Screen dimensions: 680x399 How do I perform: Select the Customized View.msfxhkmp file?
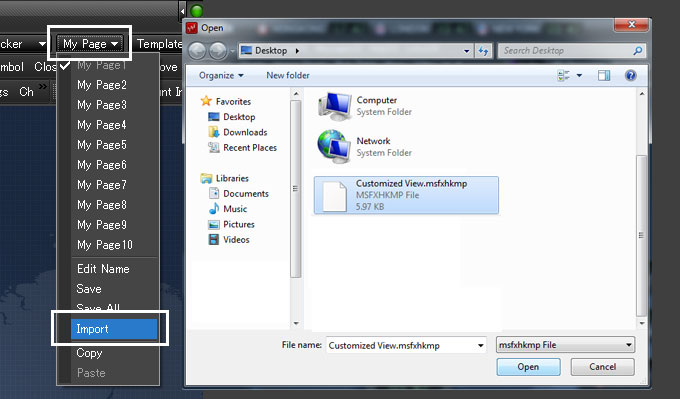[x=406, y=195]
